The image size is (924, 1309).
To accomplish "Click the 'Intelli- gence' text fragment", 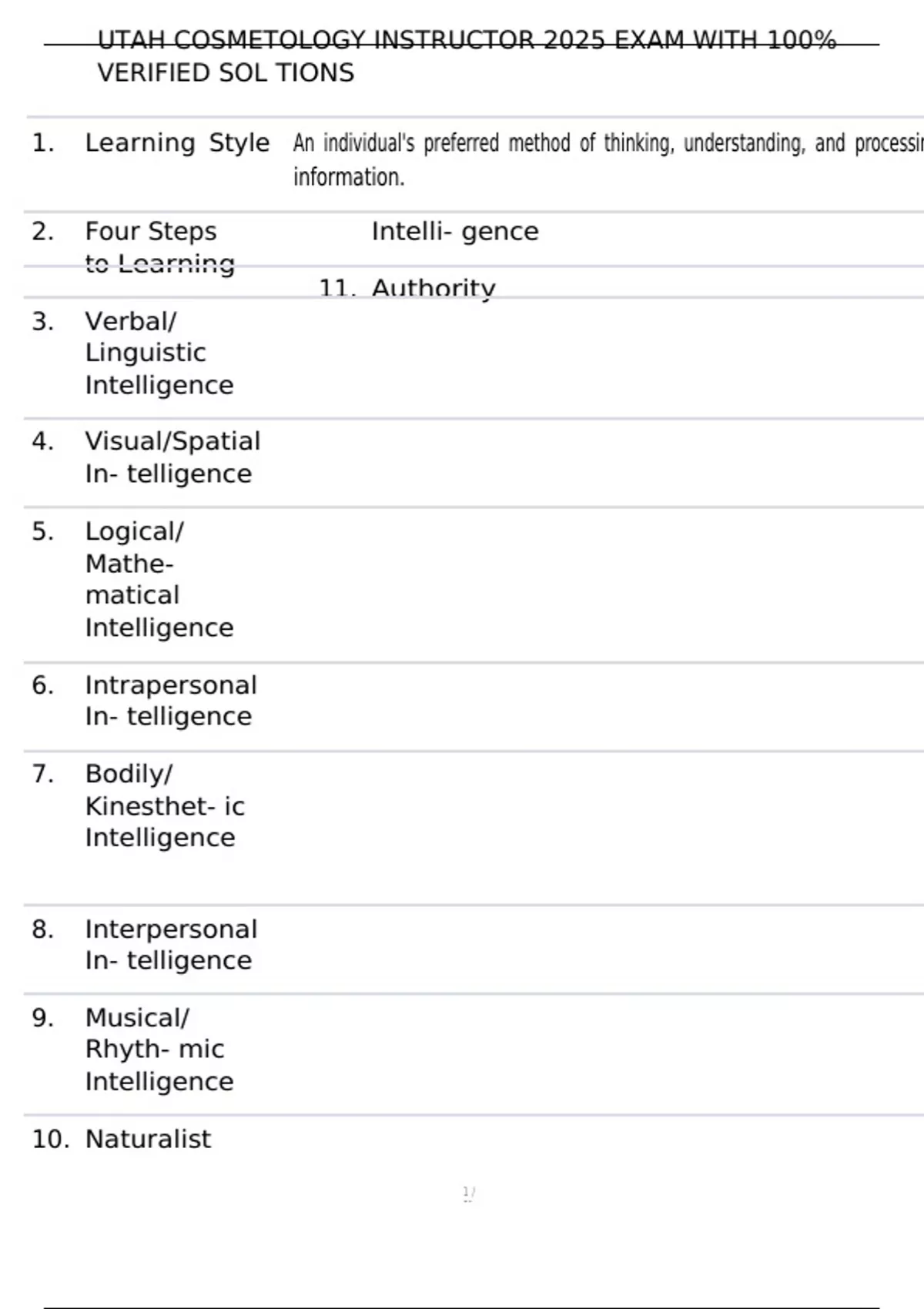I will pyautogui.click(x=454, y=231).
